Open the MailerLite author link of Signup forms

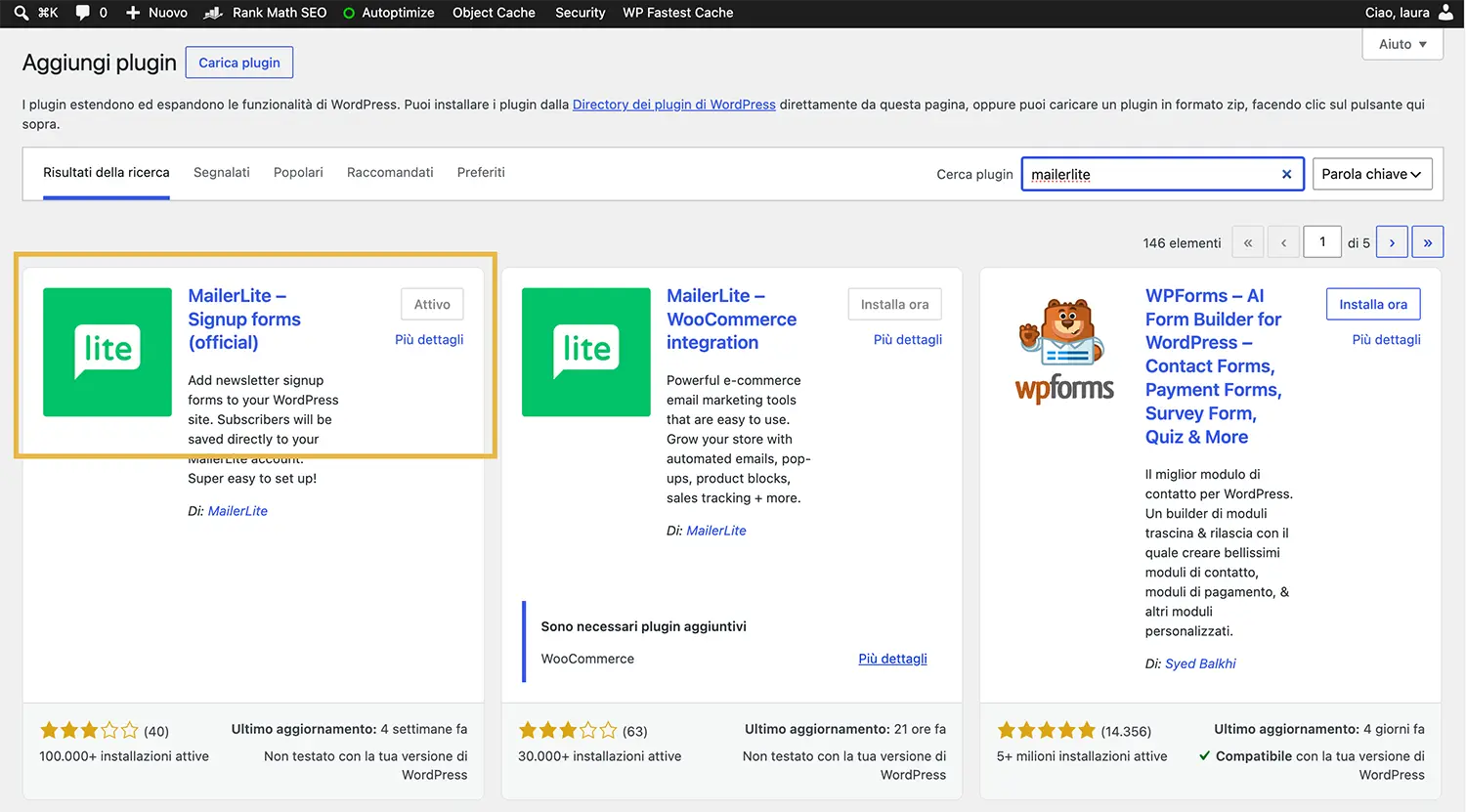(x=237, y=511)
